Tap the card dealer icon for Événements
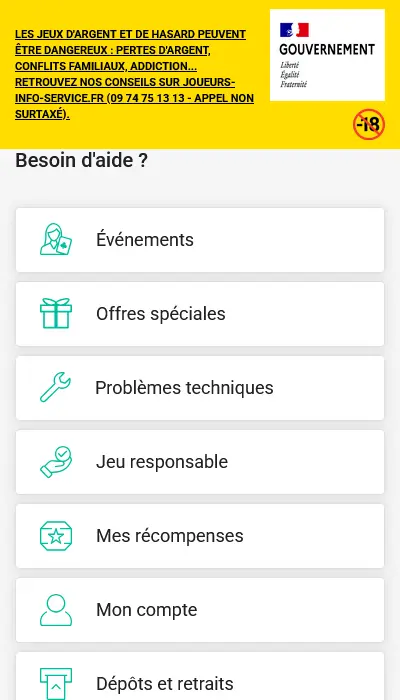Viewport: 400px width, 700px height. pos(56,240)
